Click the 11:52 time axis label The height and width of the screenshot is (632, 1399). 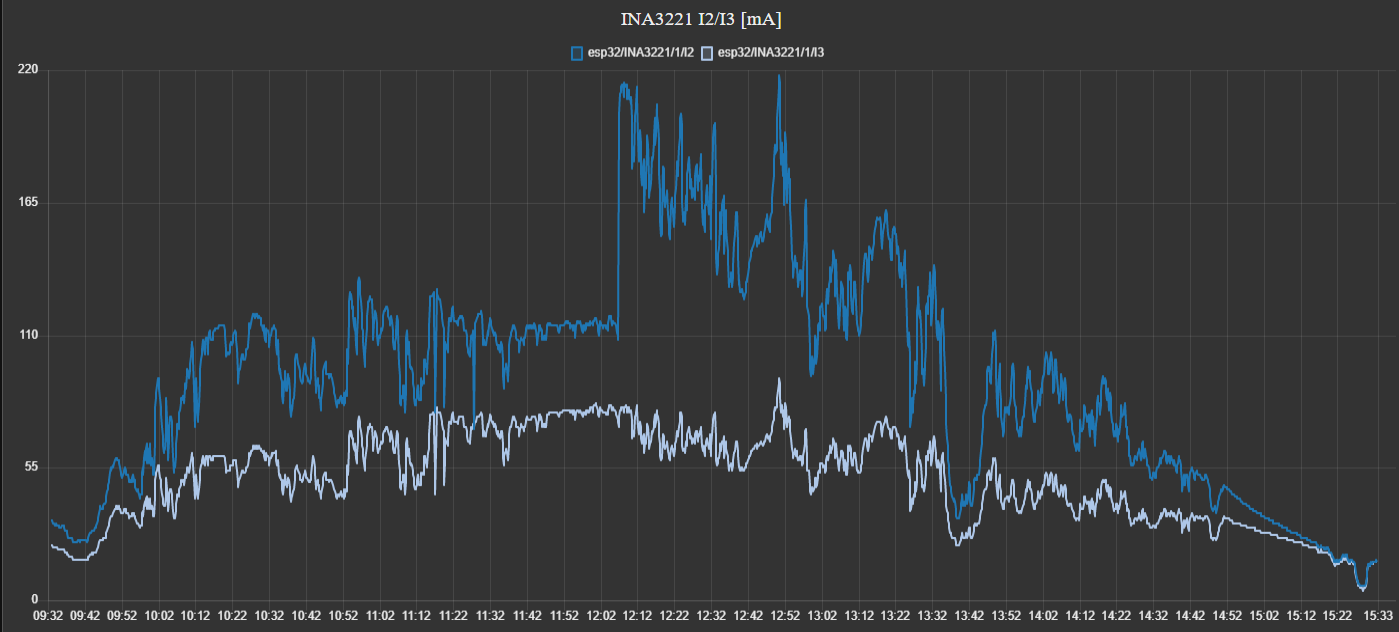[x=564, y=617]
